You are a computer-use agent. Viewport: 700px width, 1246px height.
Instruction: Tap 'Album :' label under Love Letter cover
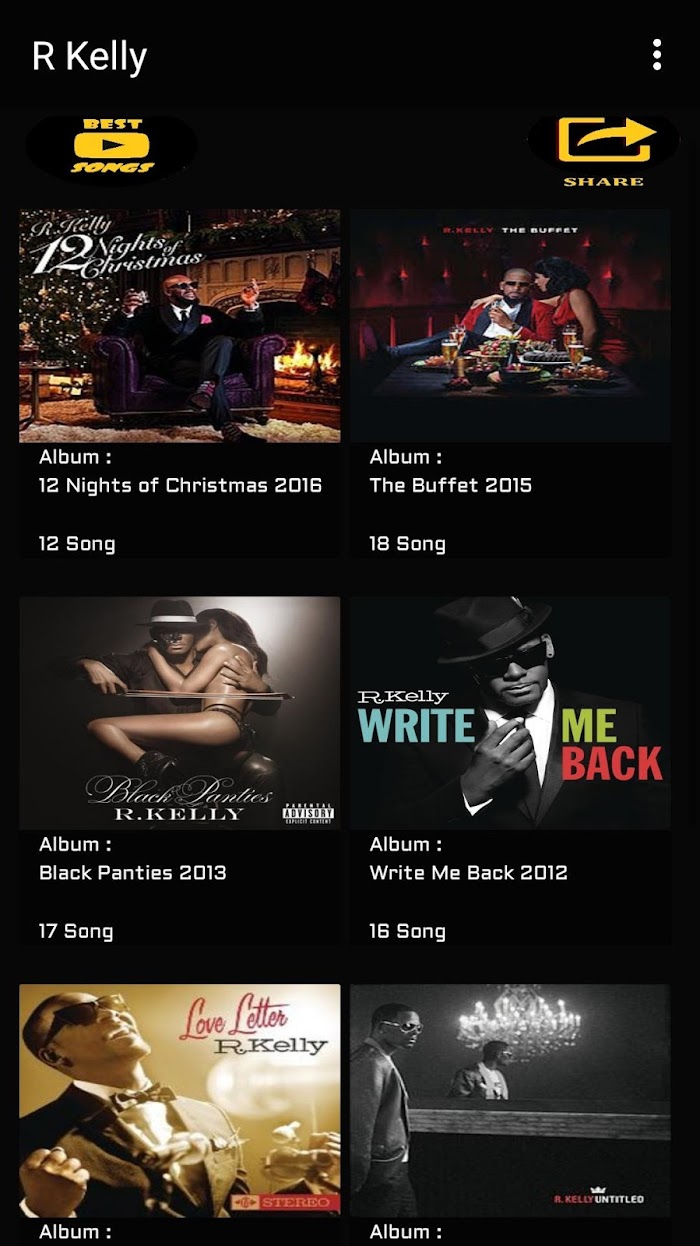click(75, 1232)
